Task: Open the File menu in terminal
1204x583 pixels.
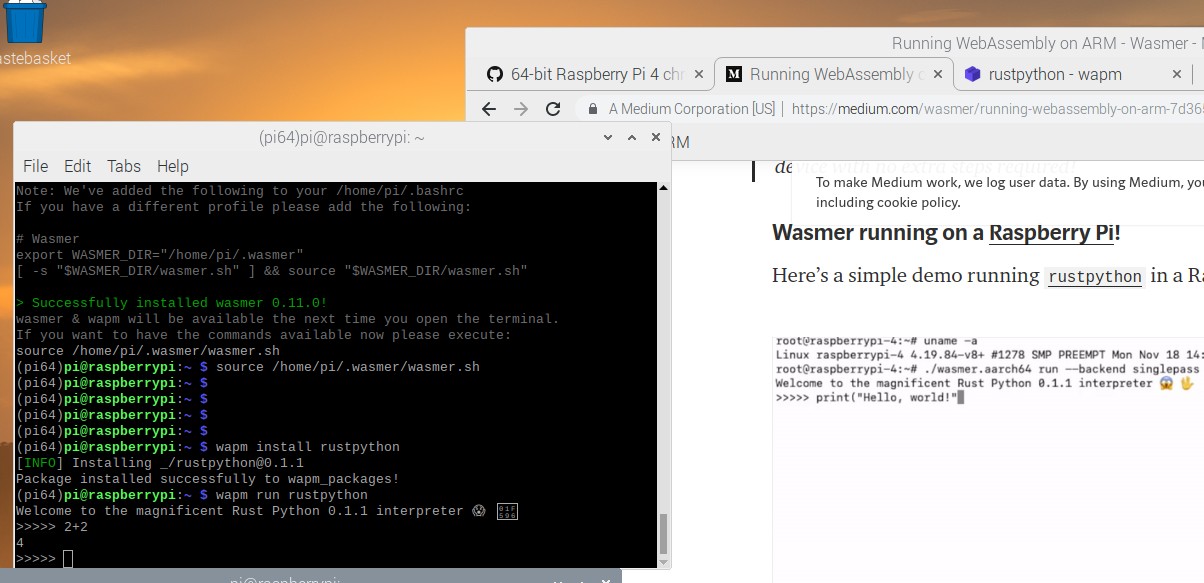Action: 35,166
